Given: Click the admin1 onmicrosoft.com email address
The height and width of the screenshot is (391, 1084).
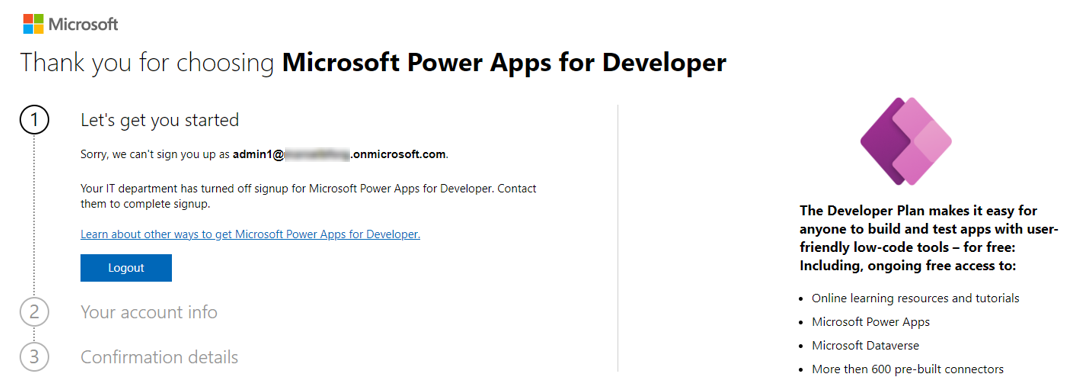Looking at the screenshot, I should [x=340, y=154].
